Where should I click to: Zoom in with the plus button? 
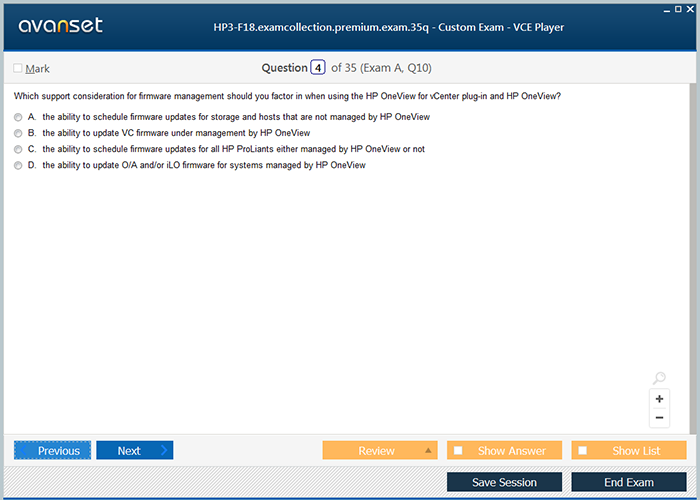659,398
